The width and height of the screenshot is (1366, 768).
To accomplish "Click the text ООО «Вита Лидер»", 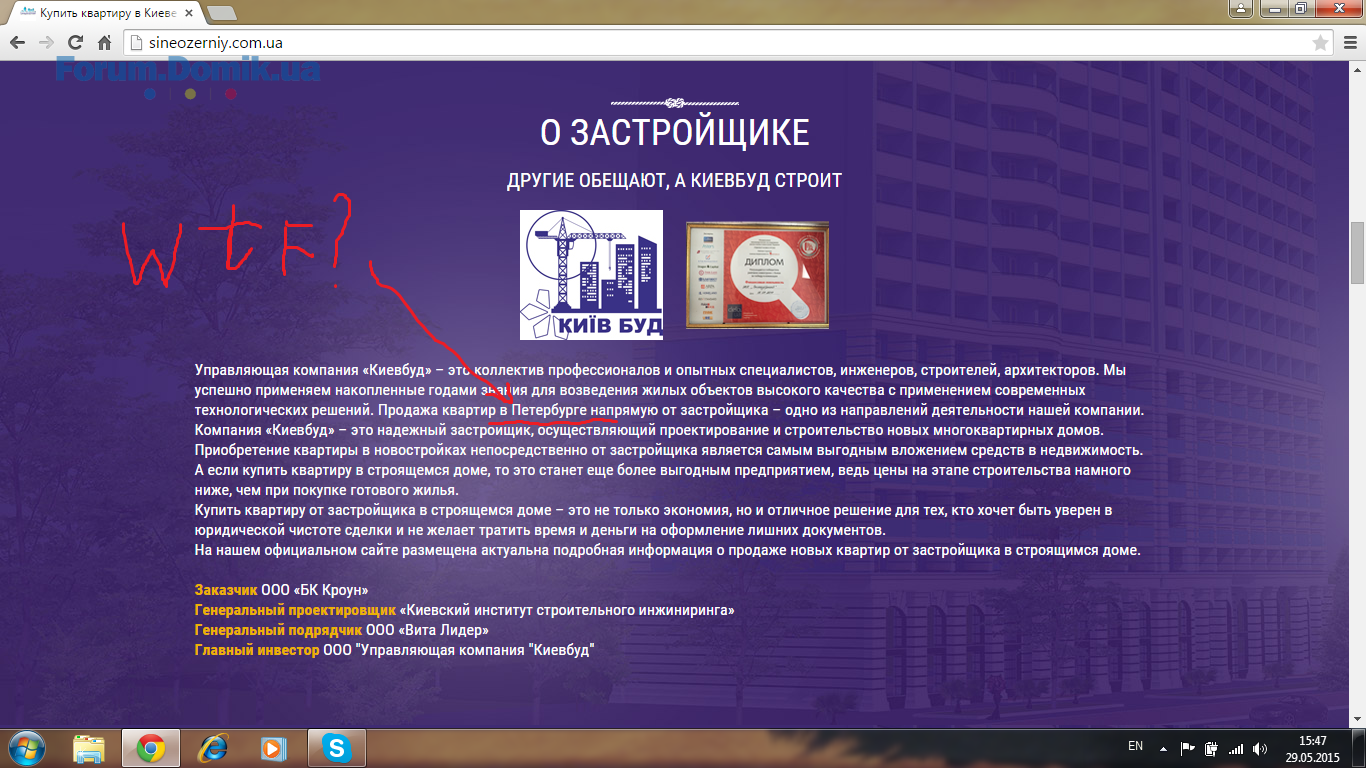I will pyautogui.click(x=427, y=630).
